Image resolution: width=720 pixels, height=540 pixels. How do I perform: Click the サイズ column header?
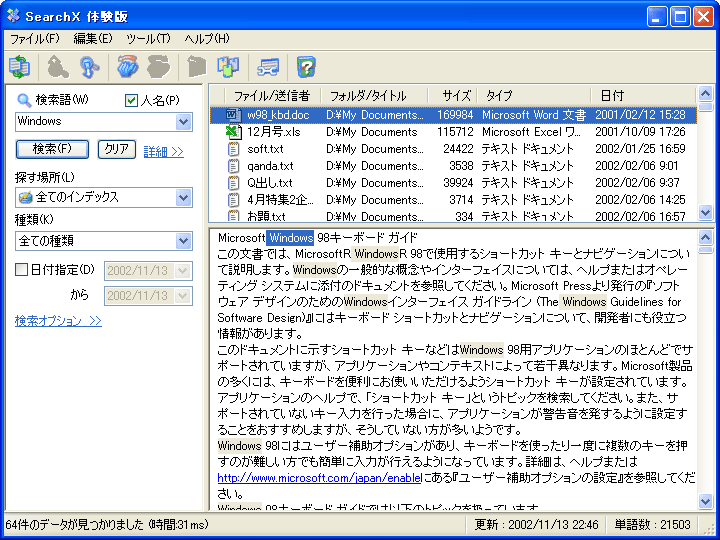[x=456, y=96]
